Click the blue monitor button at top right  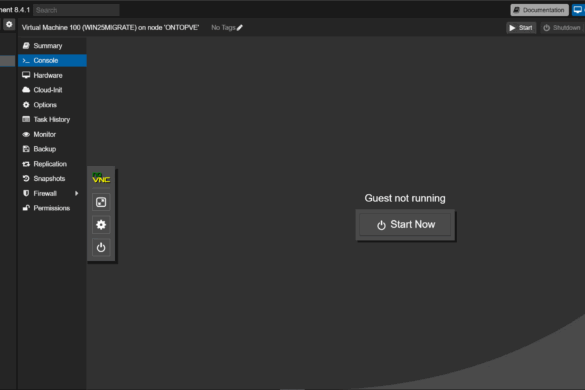pos(578,10)
